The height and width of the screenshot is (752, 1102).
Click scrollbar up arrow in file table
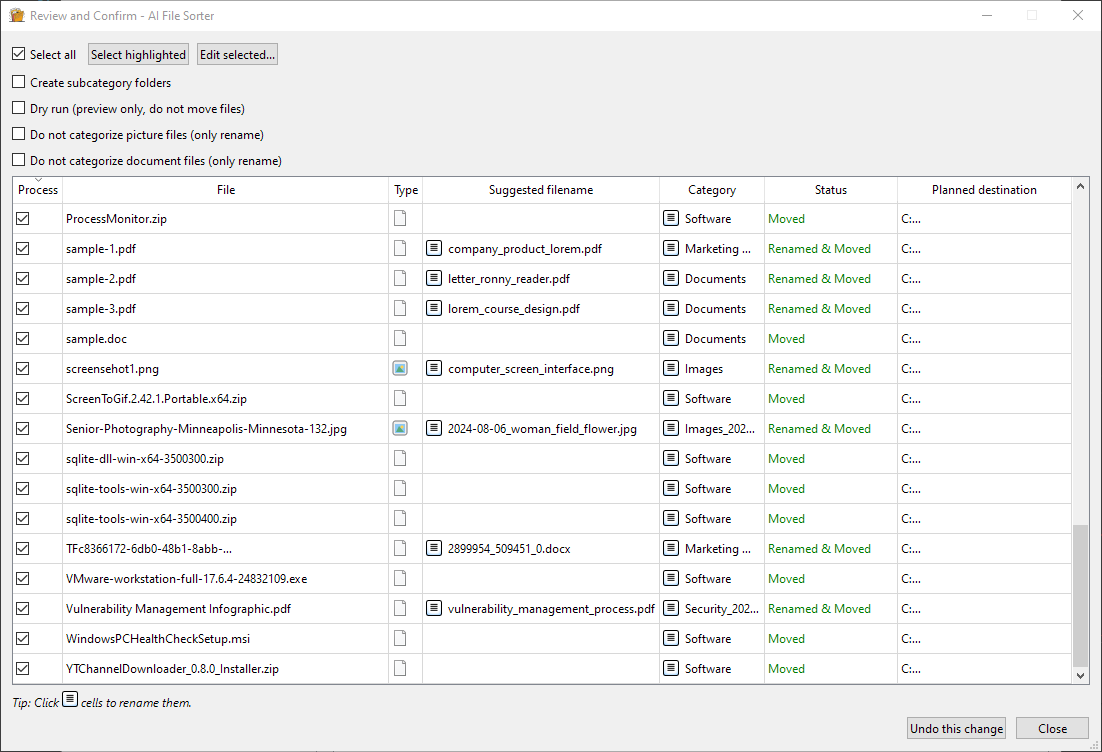1080,186
